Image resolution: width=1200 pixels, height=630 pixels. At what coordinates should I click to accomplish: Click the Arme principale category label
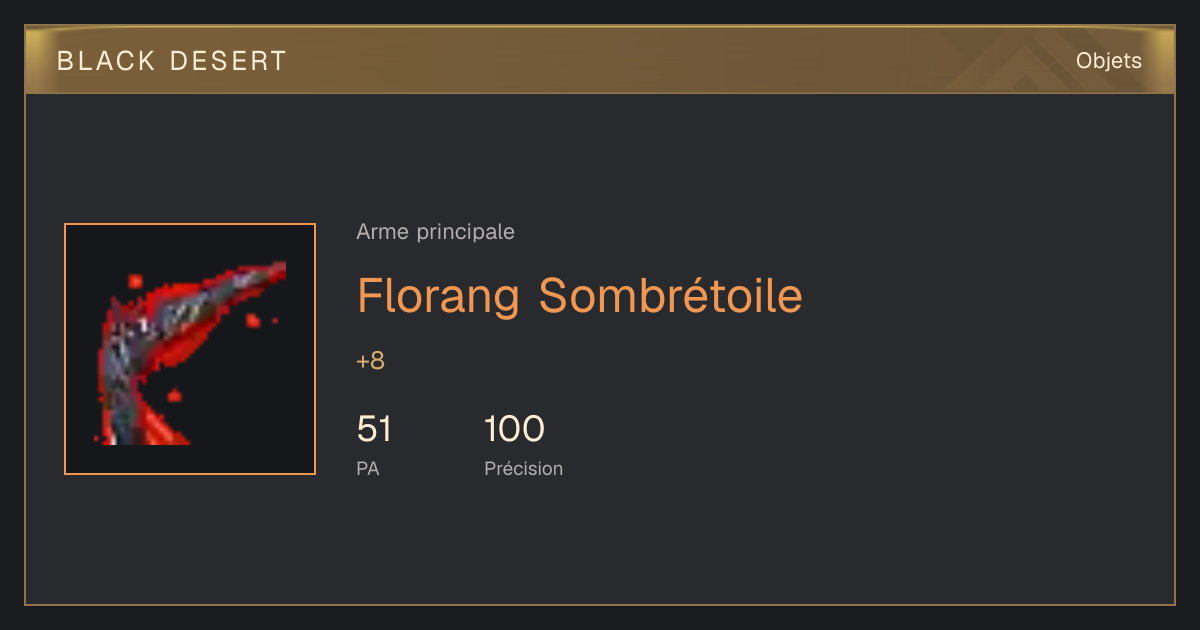point(435,232)
